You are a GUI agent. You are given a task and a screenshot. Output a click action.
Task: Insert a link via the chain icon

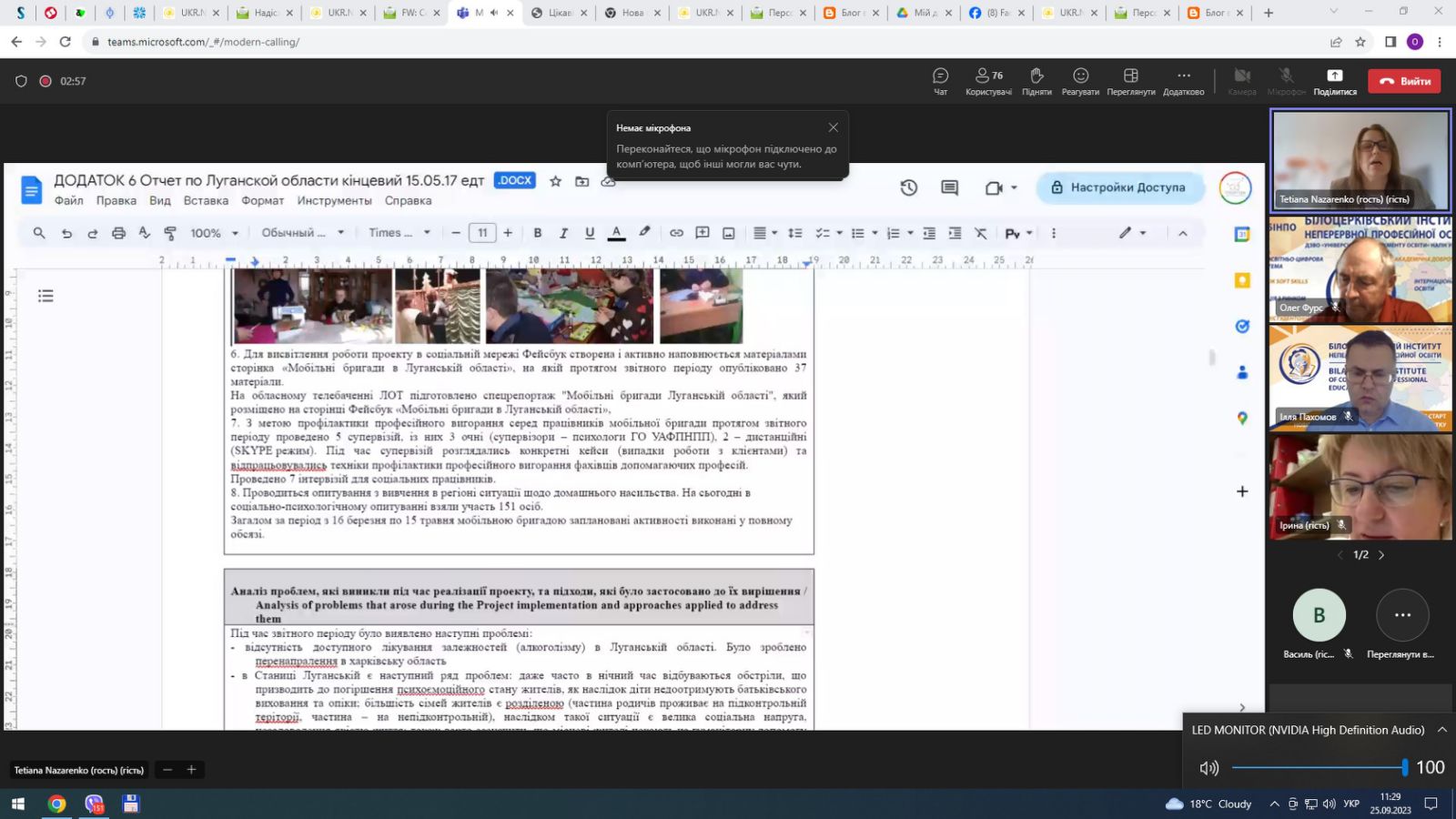click(x=676, y=233)
